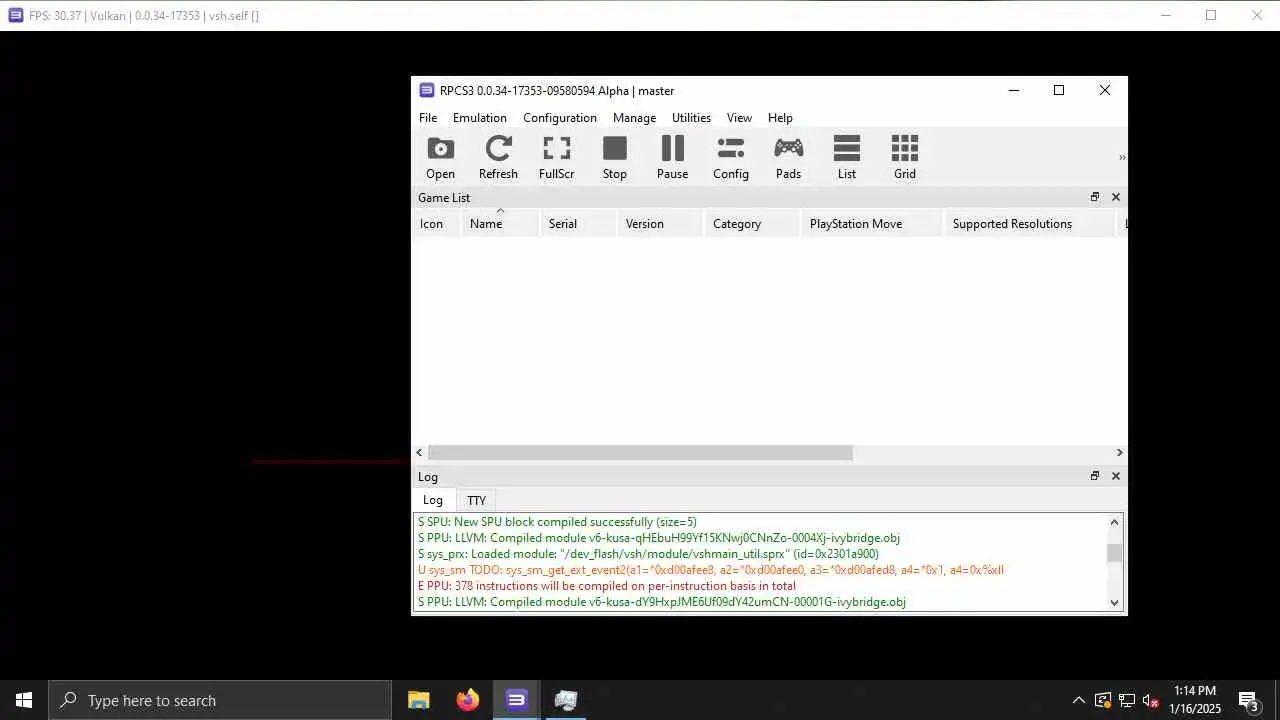1280x720 pixels.
Task: Open the Emulation menu
Action: coord(479,118)
